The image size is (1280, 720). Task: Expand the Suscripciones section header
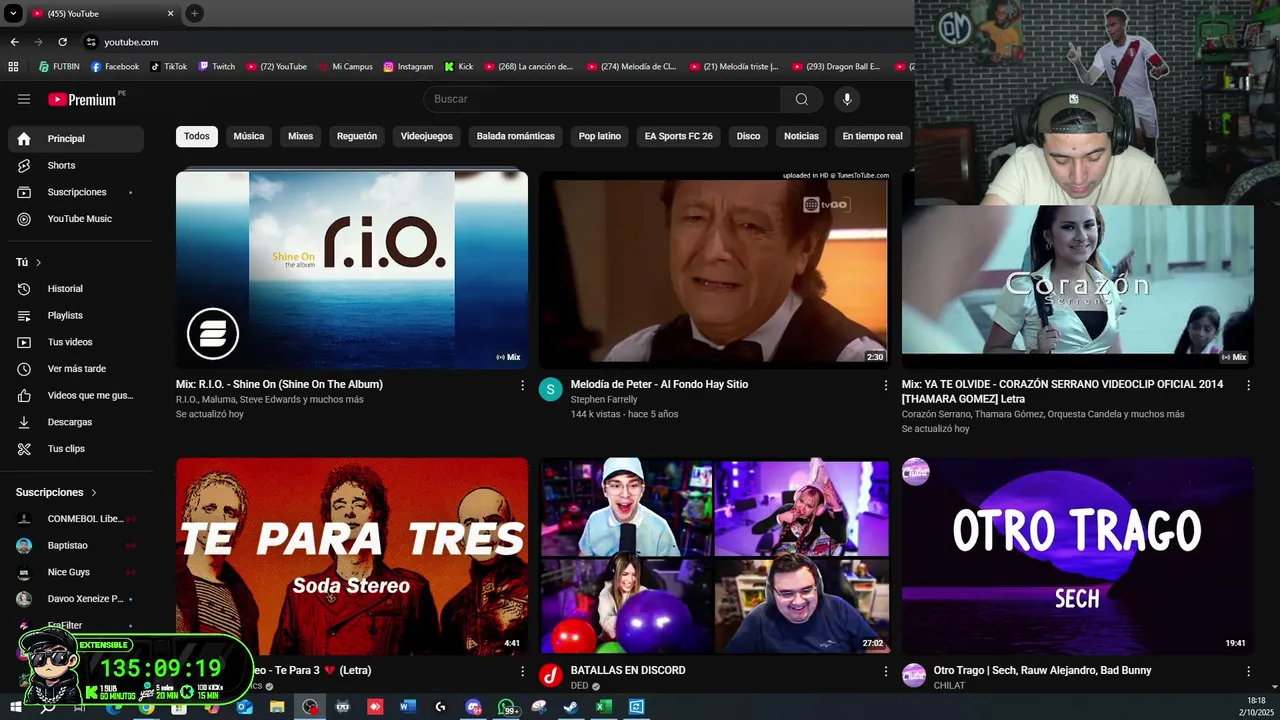click(57, 492)
